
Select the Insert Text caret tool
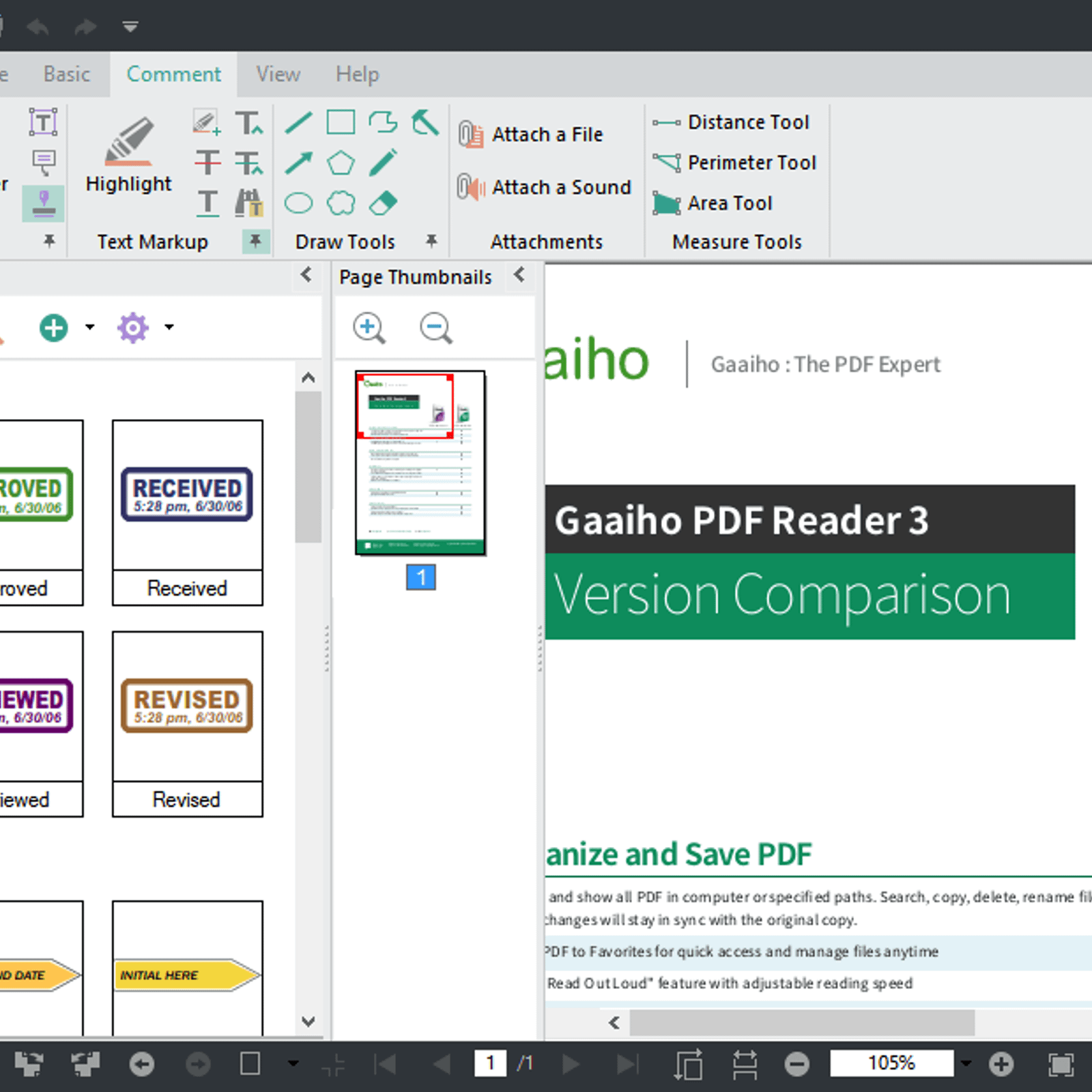coord(248,123)
